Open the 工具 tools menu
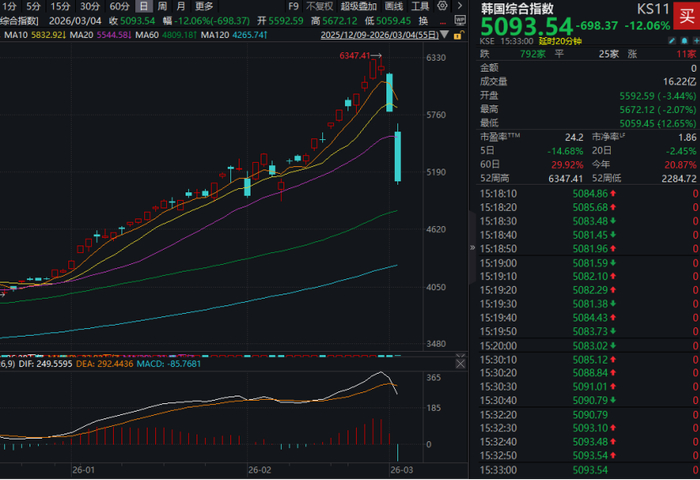This screenshot has width=700, height=480. 420,6
